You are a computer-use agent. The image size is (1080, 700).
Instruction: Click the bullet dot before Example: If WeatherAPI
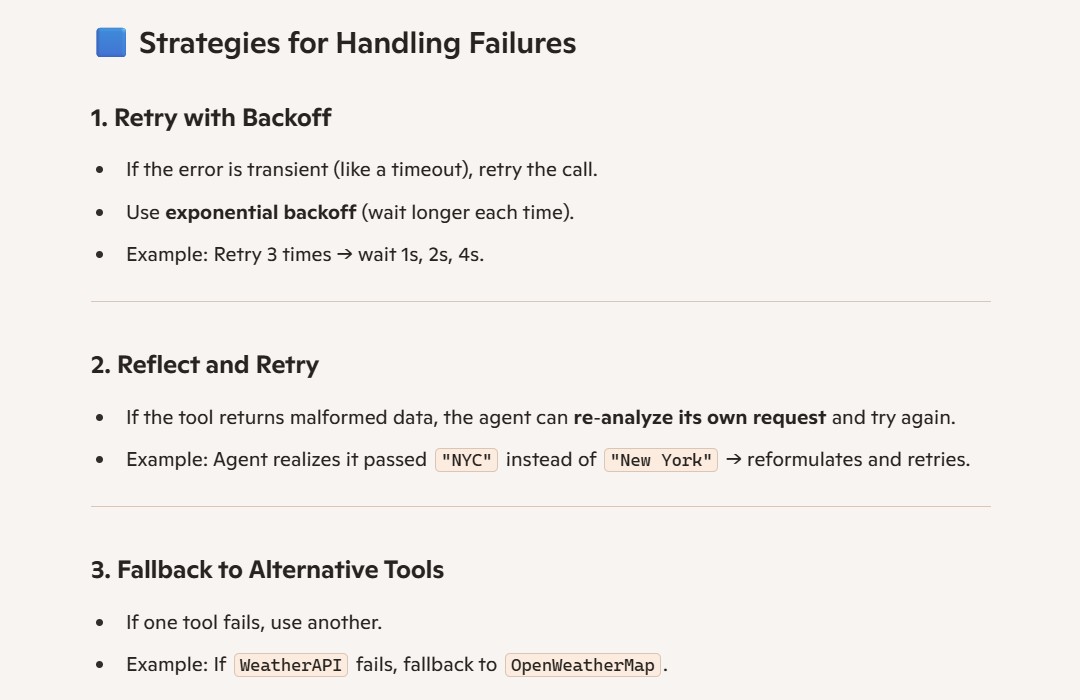(100, 665)
